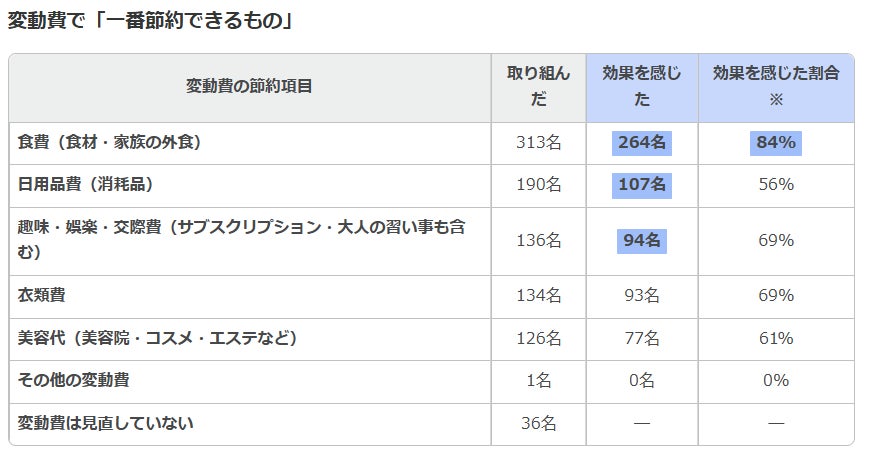Select the その他の変動費 row label
871x457 pixels.
(73, 380)
